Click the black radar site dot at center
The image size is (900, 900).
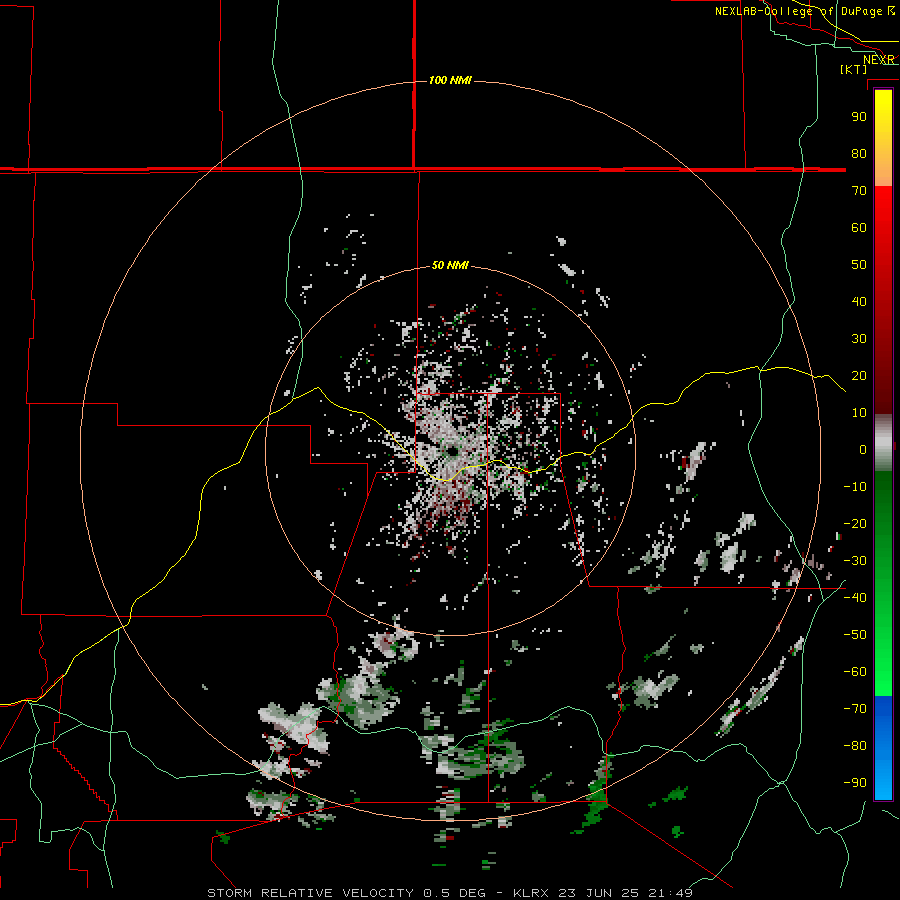tap(451, 452)
